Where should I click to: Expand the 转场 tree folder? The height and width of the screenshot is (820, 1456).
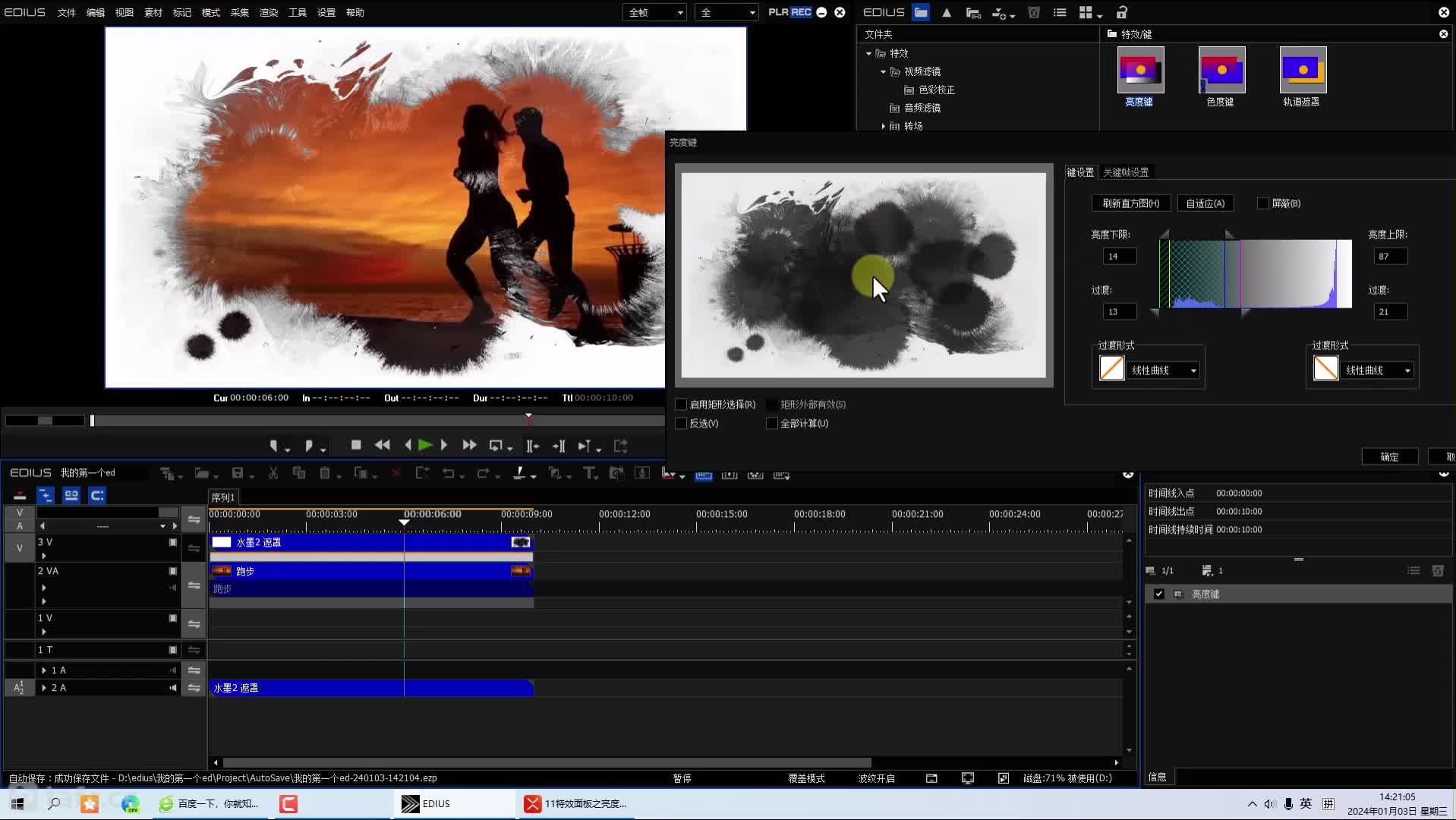pos(883,126)
